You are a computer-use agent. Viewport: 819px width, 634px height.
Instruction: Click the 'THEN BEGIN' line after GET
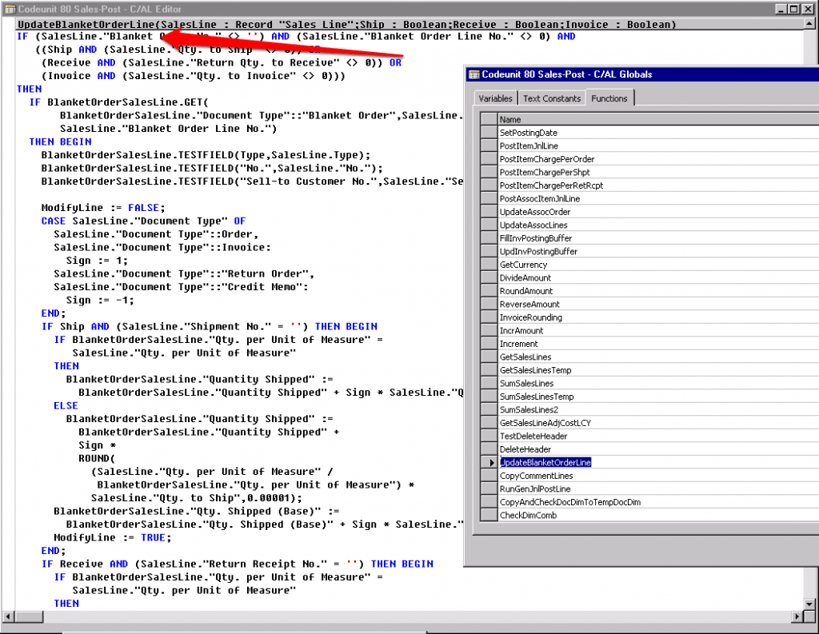[x=60, y=142]
